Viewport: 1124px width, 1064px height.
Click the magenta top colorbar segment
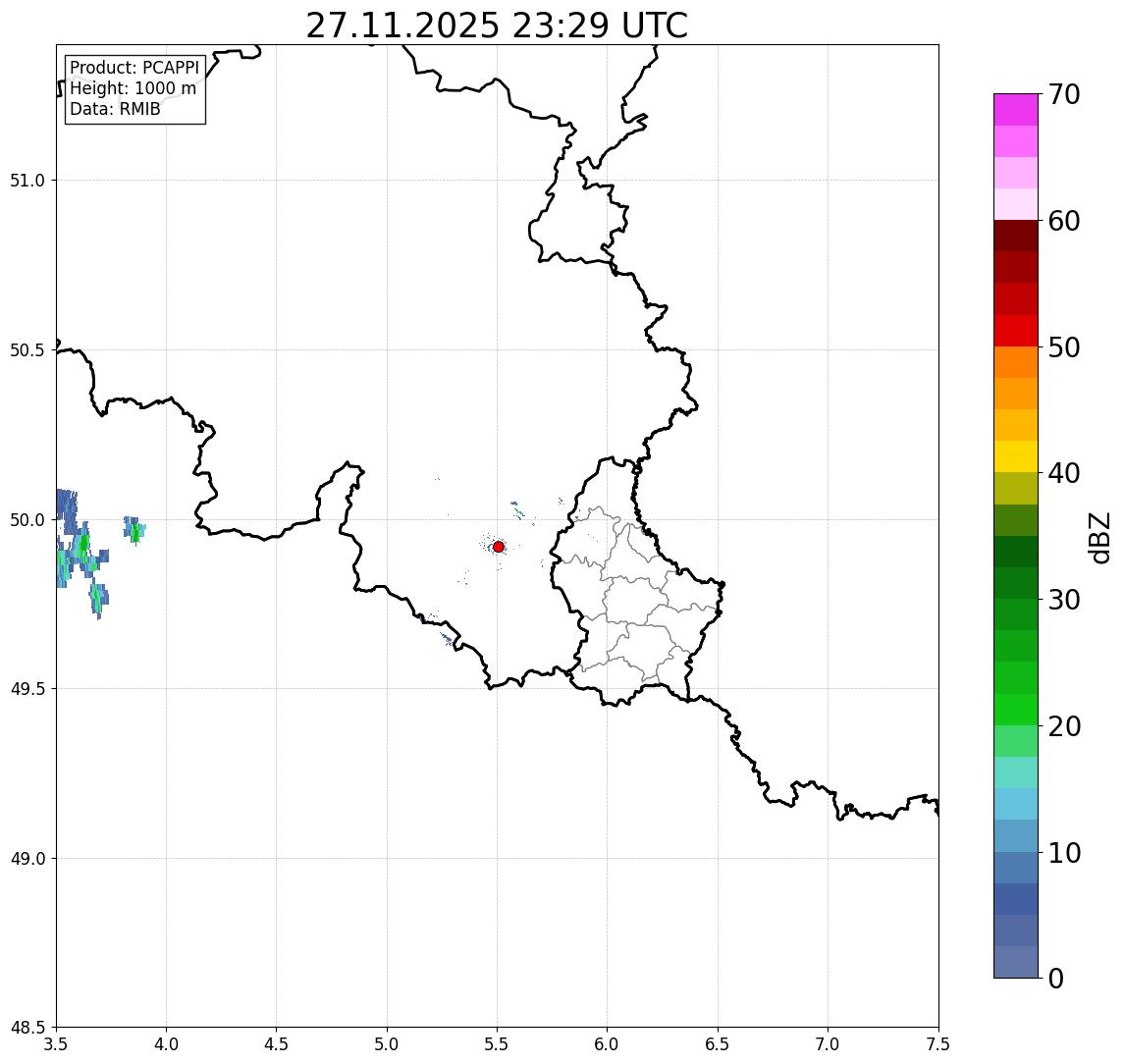pyautogui.click(x=1016, y=110)
